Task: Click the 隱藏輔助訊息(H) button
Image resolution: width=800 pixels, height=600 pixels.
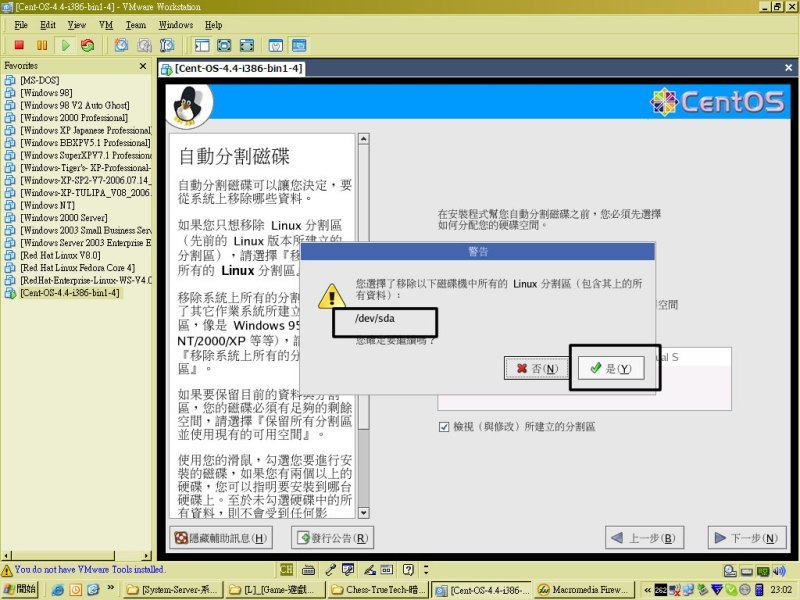Action: [220, 538]
